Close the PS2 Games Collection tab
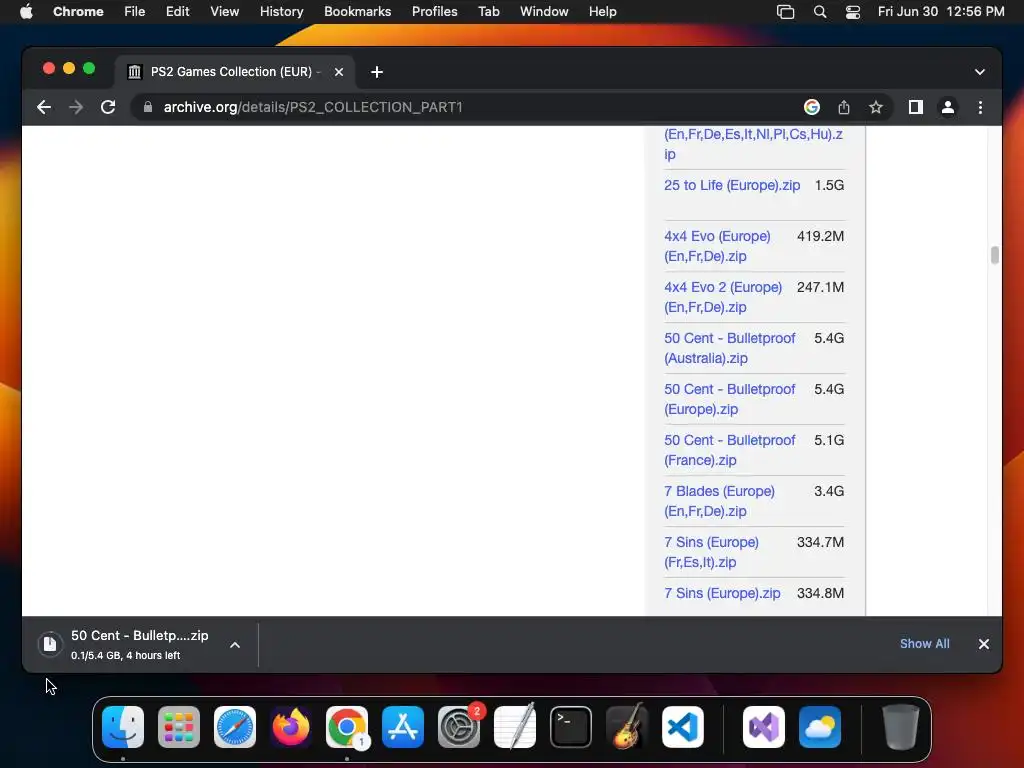Viewport: 1024px width, 768px height. (339, 72)
